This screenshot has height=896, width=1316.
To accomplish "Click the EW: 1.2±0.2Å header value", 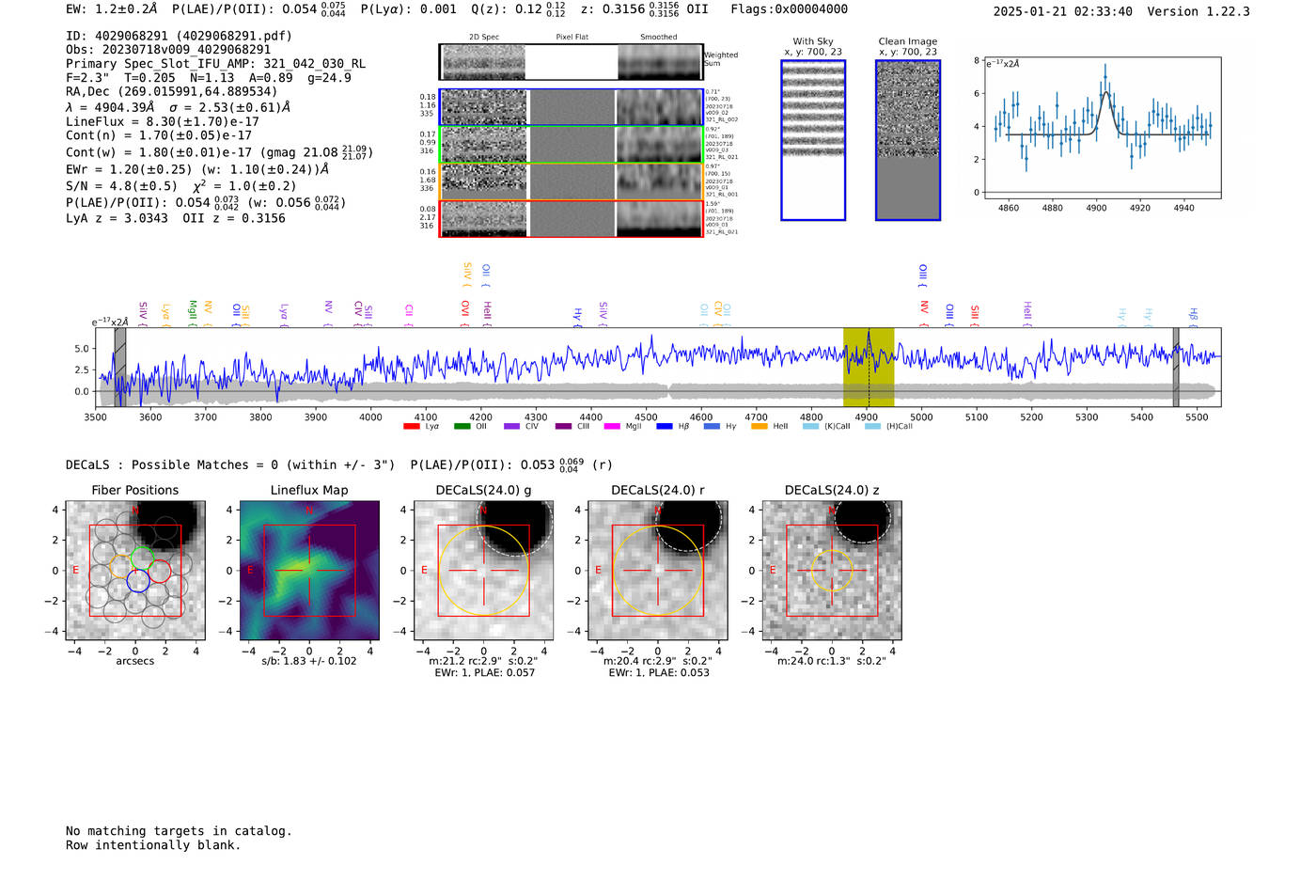I will click(112, 9).
